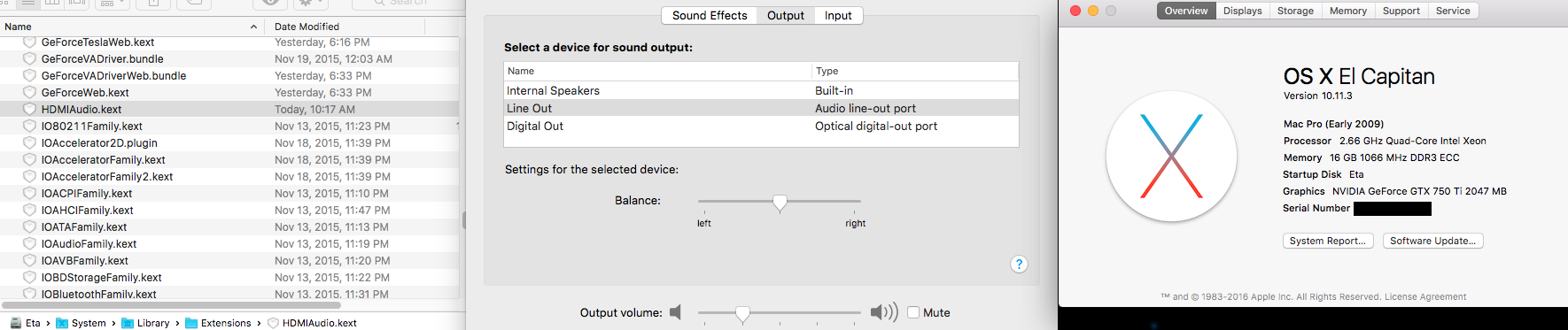The image size is (1568, 330).
Task: Click the Output volume slider knob
Action: click(x=742, y=313)
